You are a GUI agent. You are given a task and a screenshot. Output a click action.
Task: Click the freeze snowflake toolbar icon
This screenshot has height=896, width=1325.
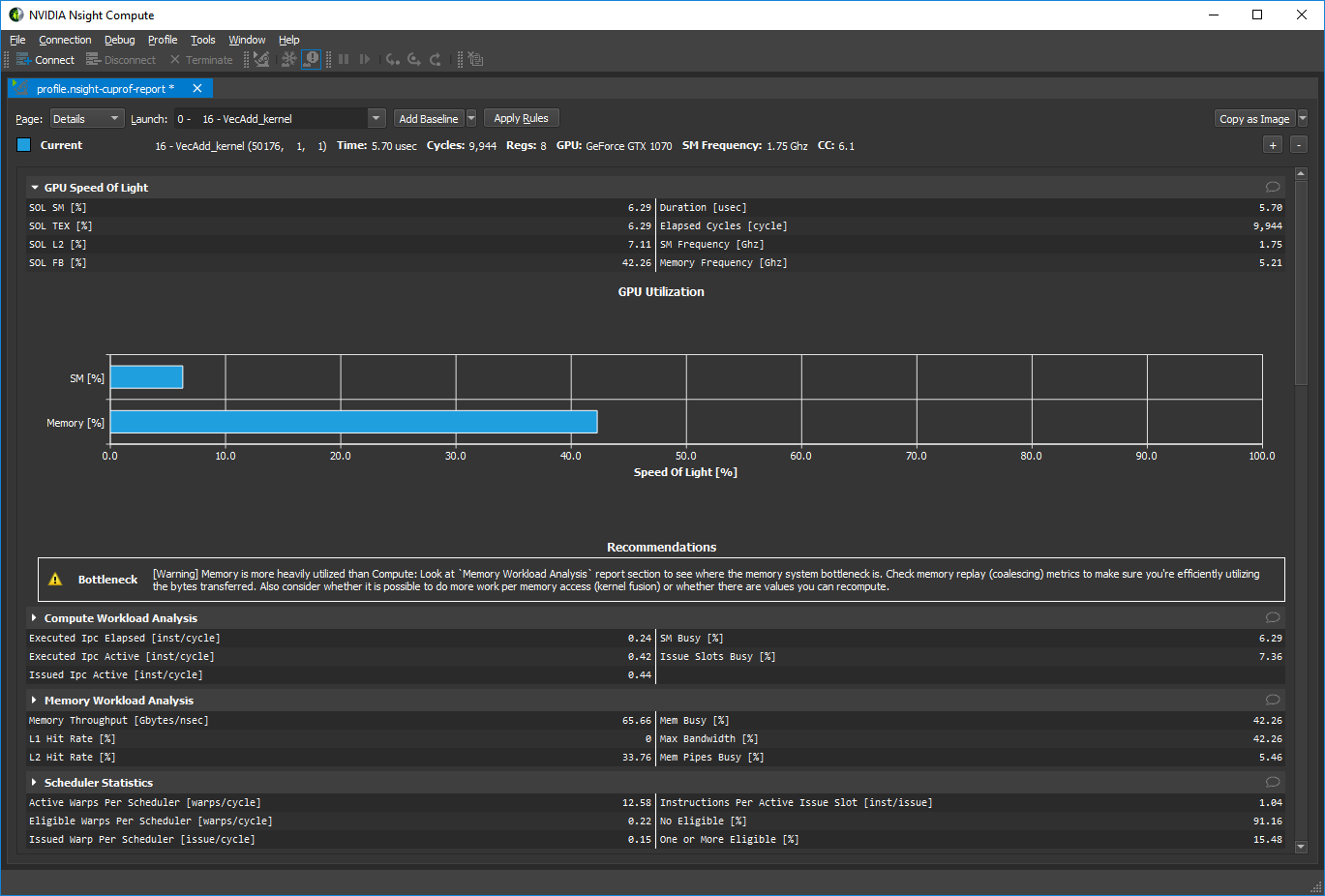288,60
